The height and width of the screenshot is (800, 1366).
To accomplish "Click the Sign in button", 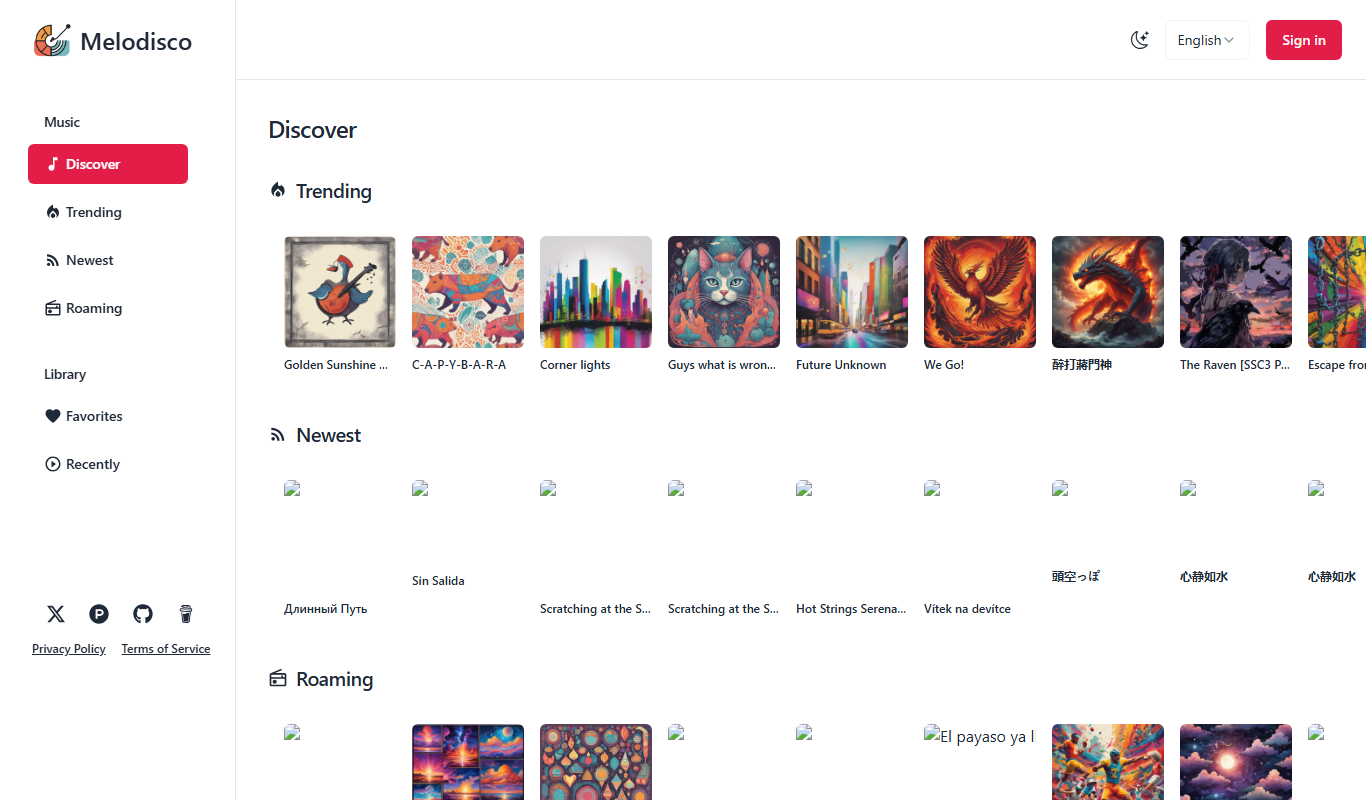I will click(1304, 40).
